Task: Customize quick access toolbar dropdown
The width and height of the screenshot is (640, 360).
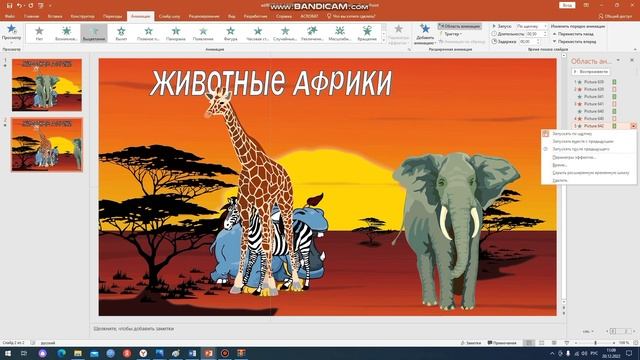Action: pyautogui.click(x=50, y=6)
